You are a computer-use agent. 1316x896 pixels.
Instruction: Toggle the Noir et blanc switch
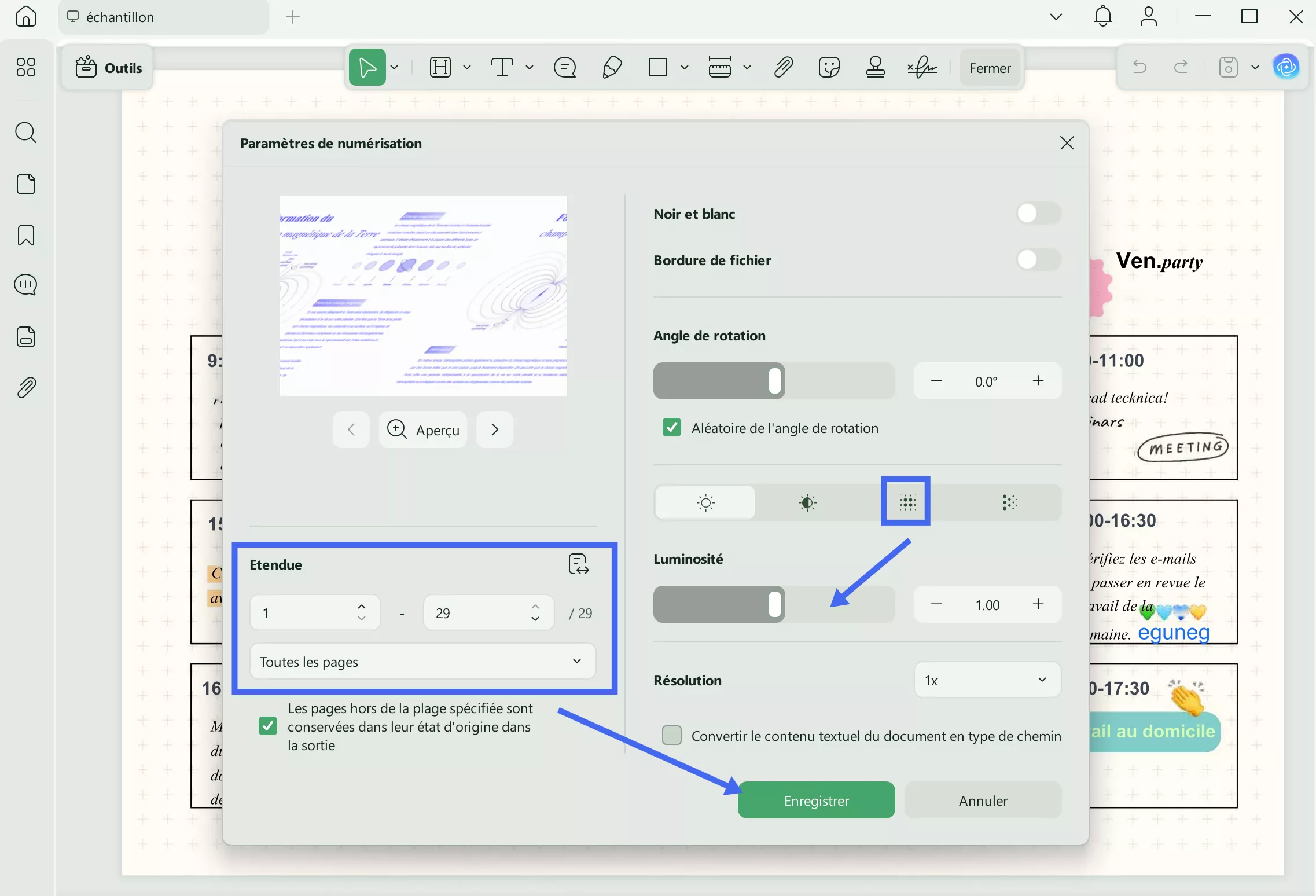[x=1038, y=214]
